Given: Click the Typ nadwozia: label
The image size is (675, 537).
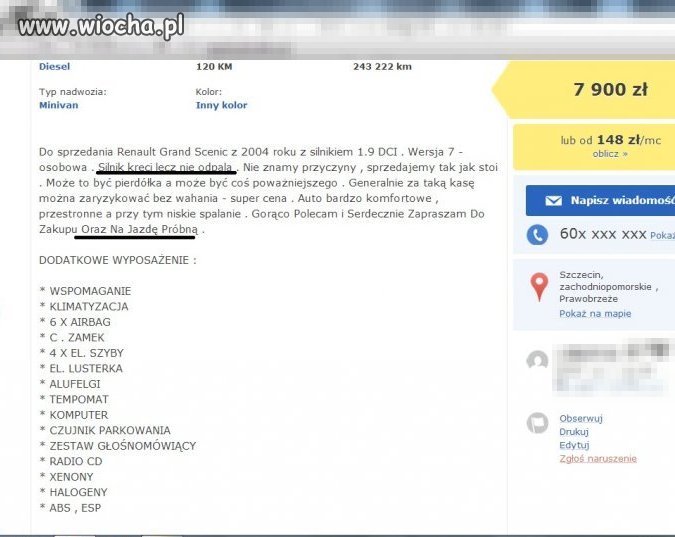Looking at the screenshot, I should click(x=73, y=92).
